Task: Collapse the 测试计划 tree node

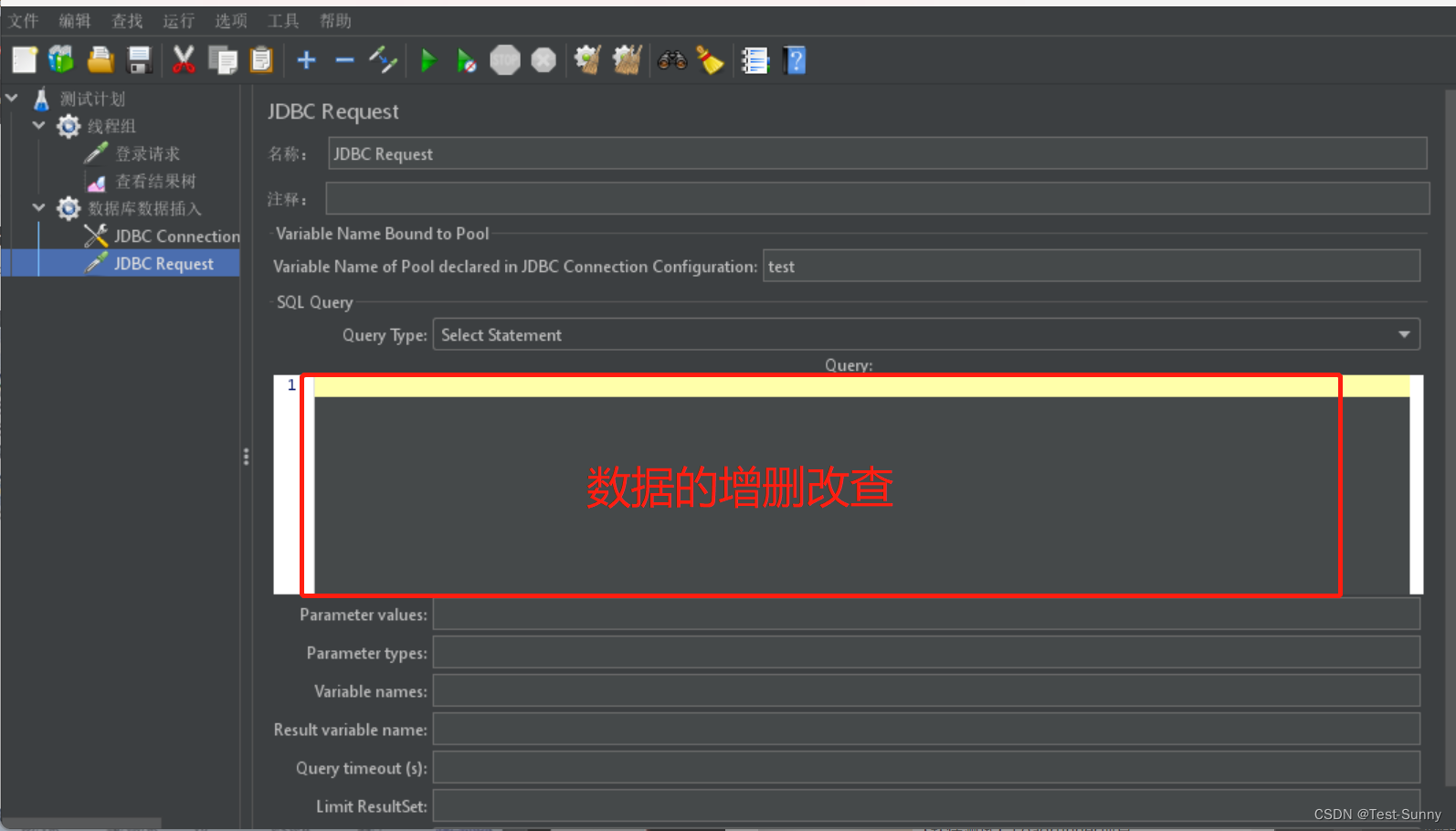Action: click(x=12, y=97)
